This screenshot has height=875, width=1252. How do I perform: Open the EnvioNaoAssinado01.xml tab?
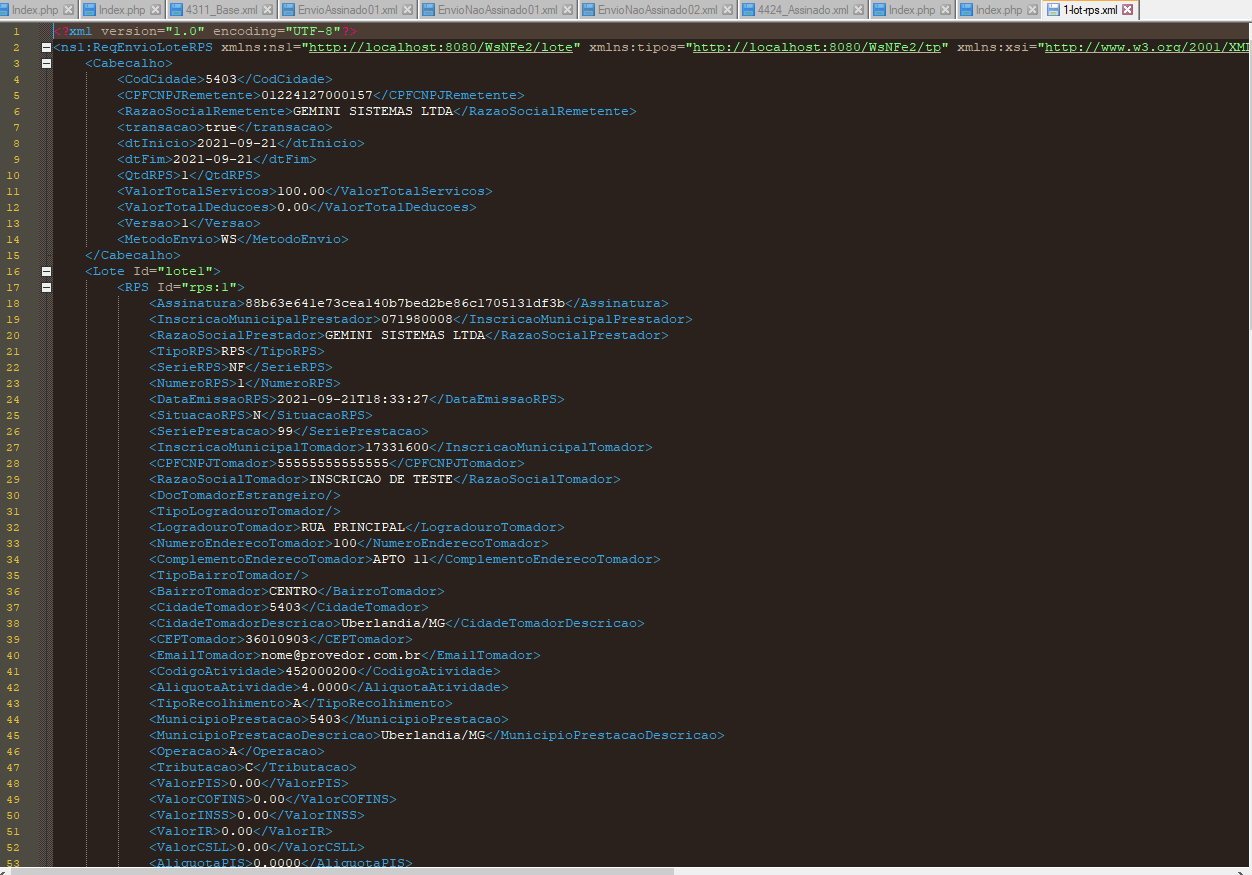point(498,10)
